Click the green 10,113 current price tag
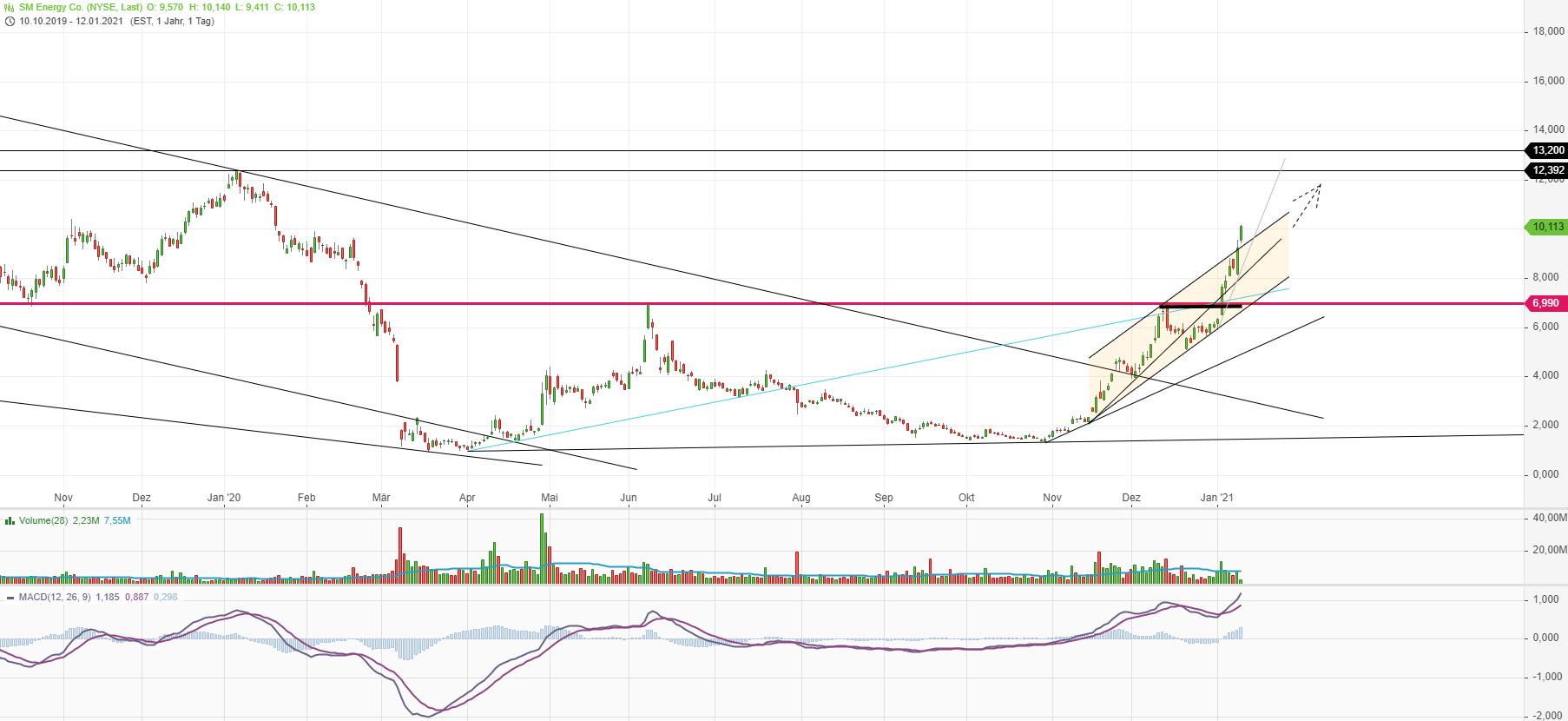The height and width of the screenshot is (721, 1568). (1547, 227)
